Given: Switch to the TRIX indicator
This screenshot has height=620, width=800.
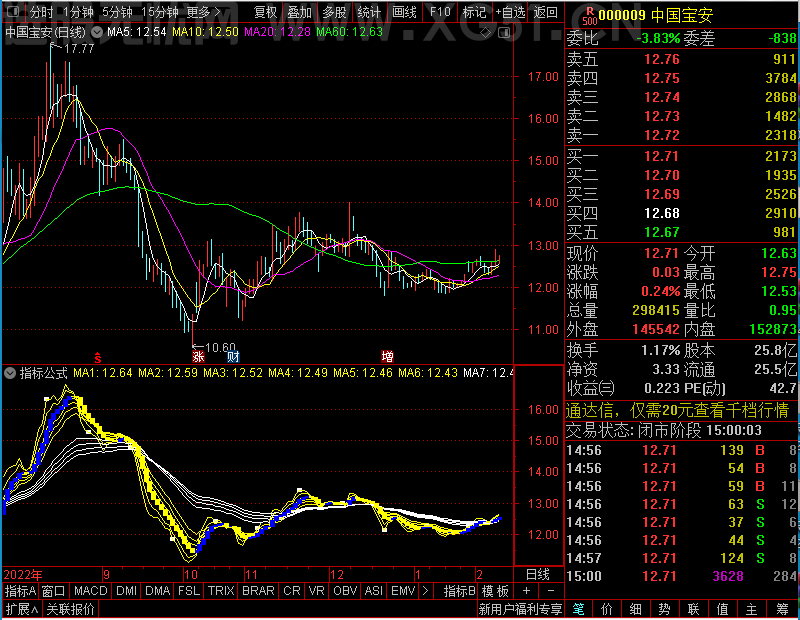Looking at the screenshot, I should pyautogui.click(x=221, y=591).
